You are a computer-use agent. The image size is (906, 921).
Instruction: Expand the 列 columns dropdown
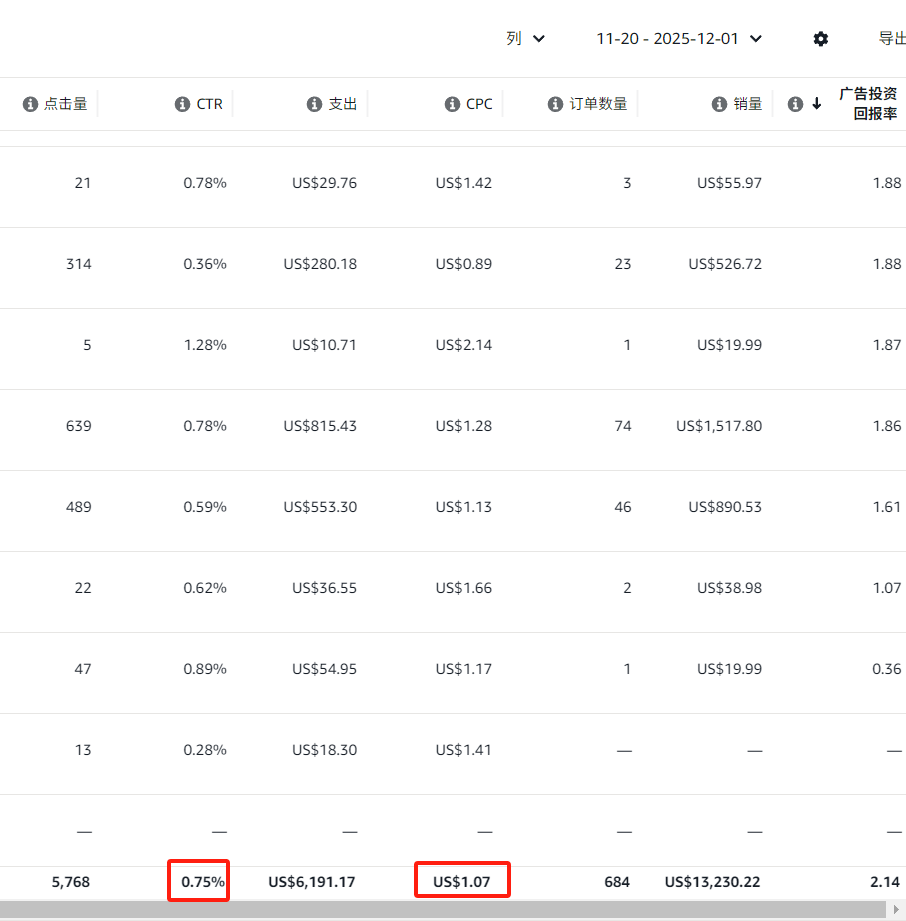[525, 39]
